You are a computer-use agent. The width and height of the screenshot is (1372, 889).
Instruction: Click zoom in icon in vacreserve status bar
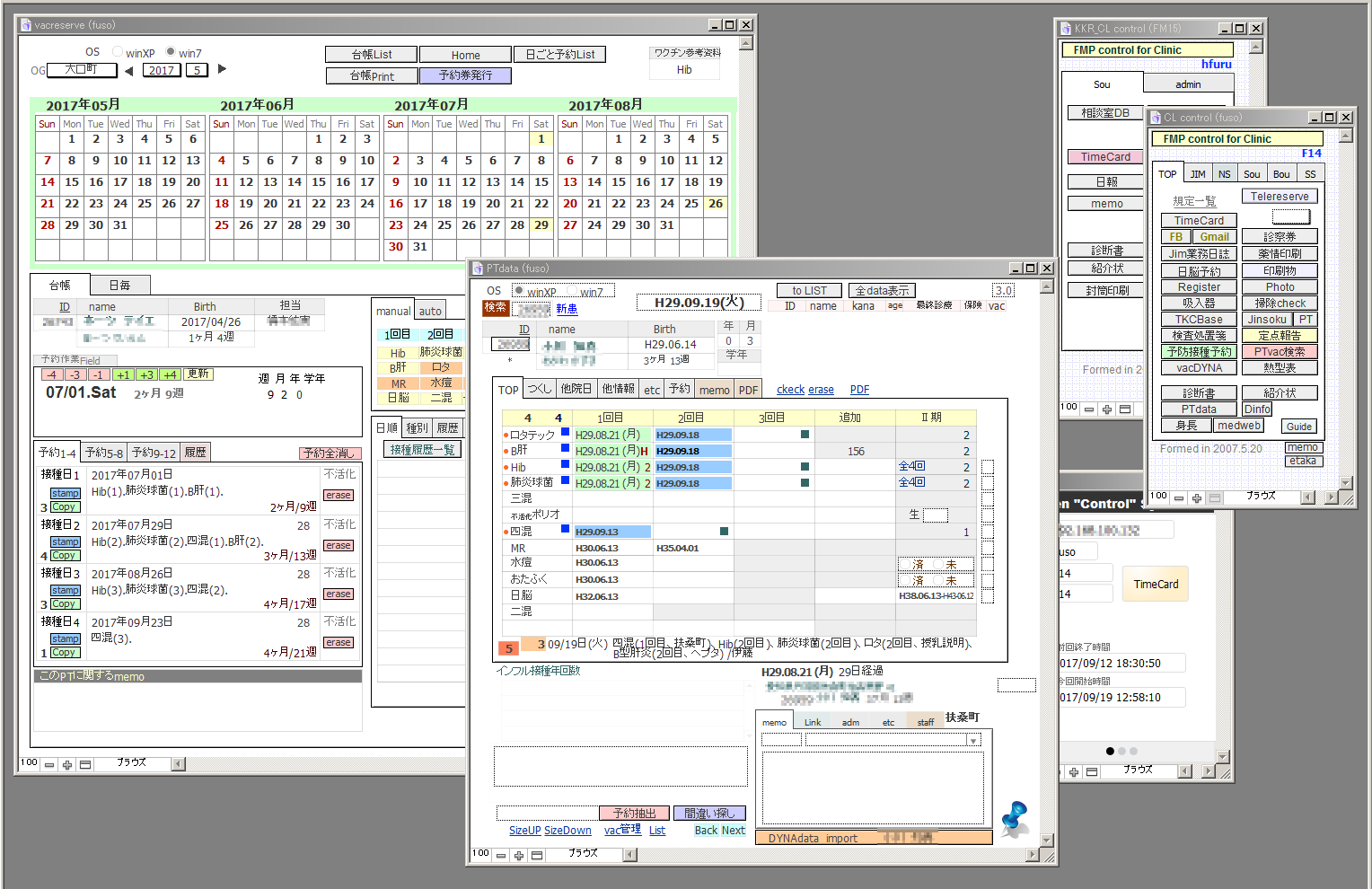pos(67,765)
